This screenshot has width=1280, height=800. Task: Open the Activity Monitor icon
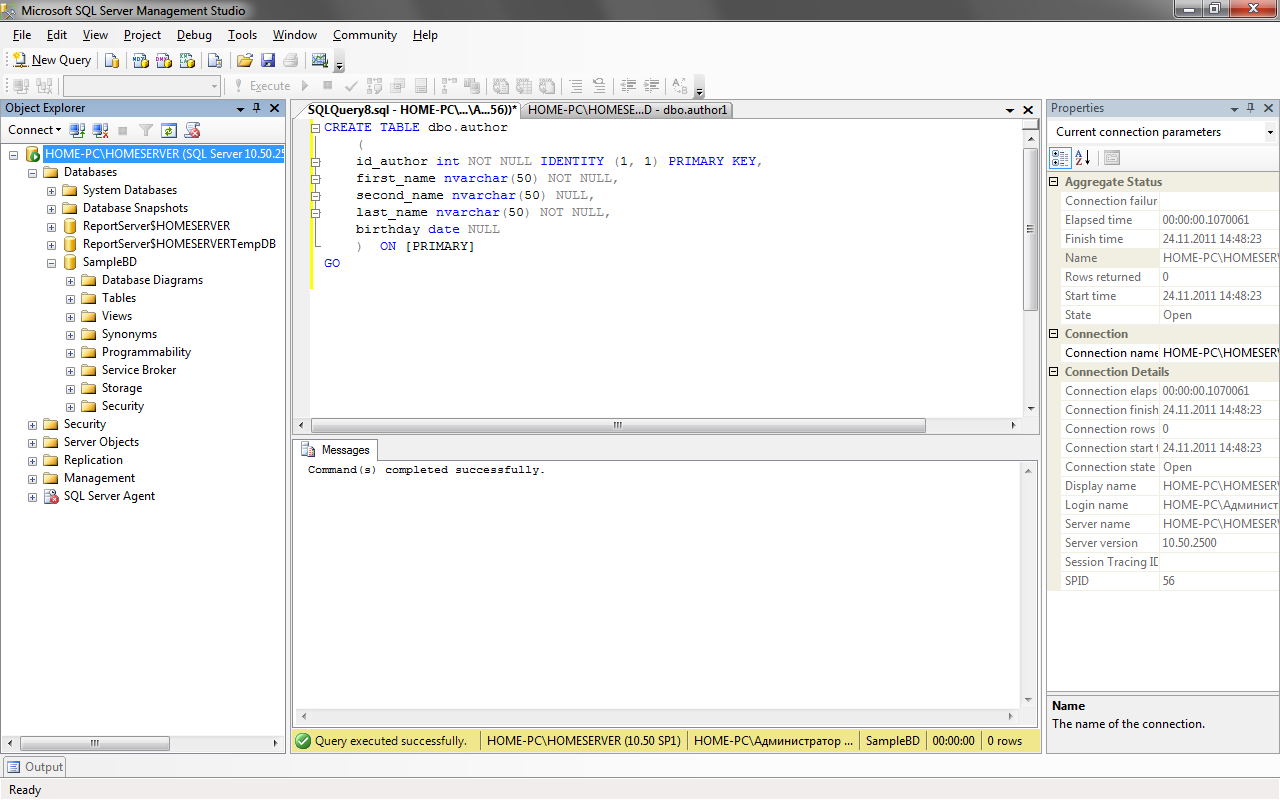tap(320, 60)
